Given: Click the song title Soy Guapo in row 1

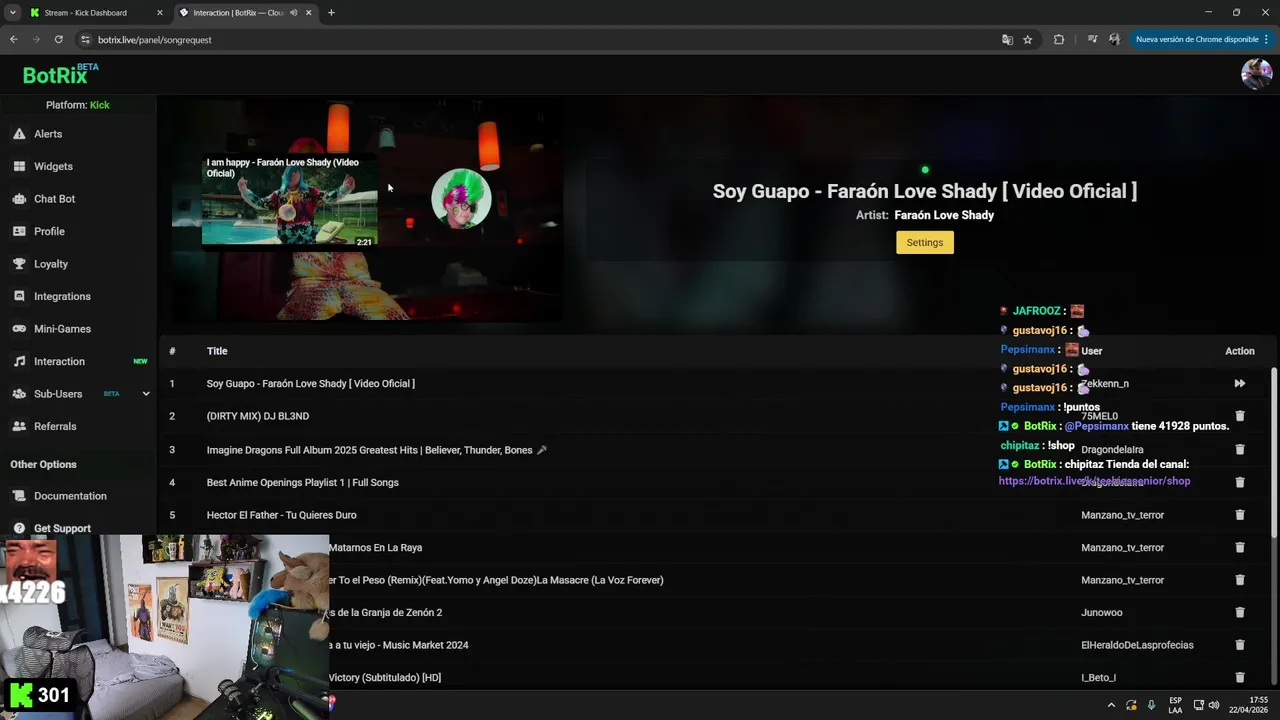Looking at the screenshot, I should 310,383.
